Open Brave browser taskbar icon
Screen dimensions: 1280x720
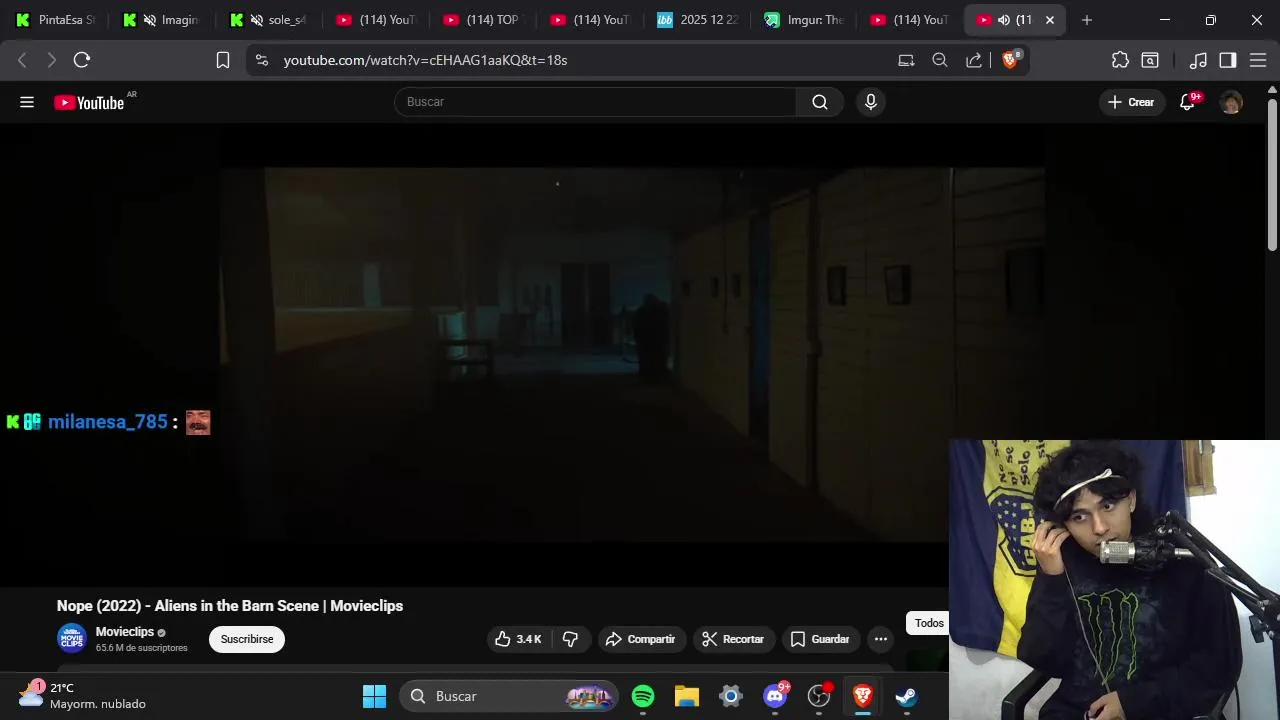click(x=863, y=696)
